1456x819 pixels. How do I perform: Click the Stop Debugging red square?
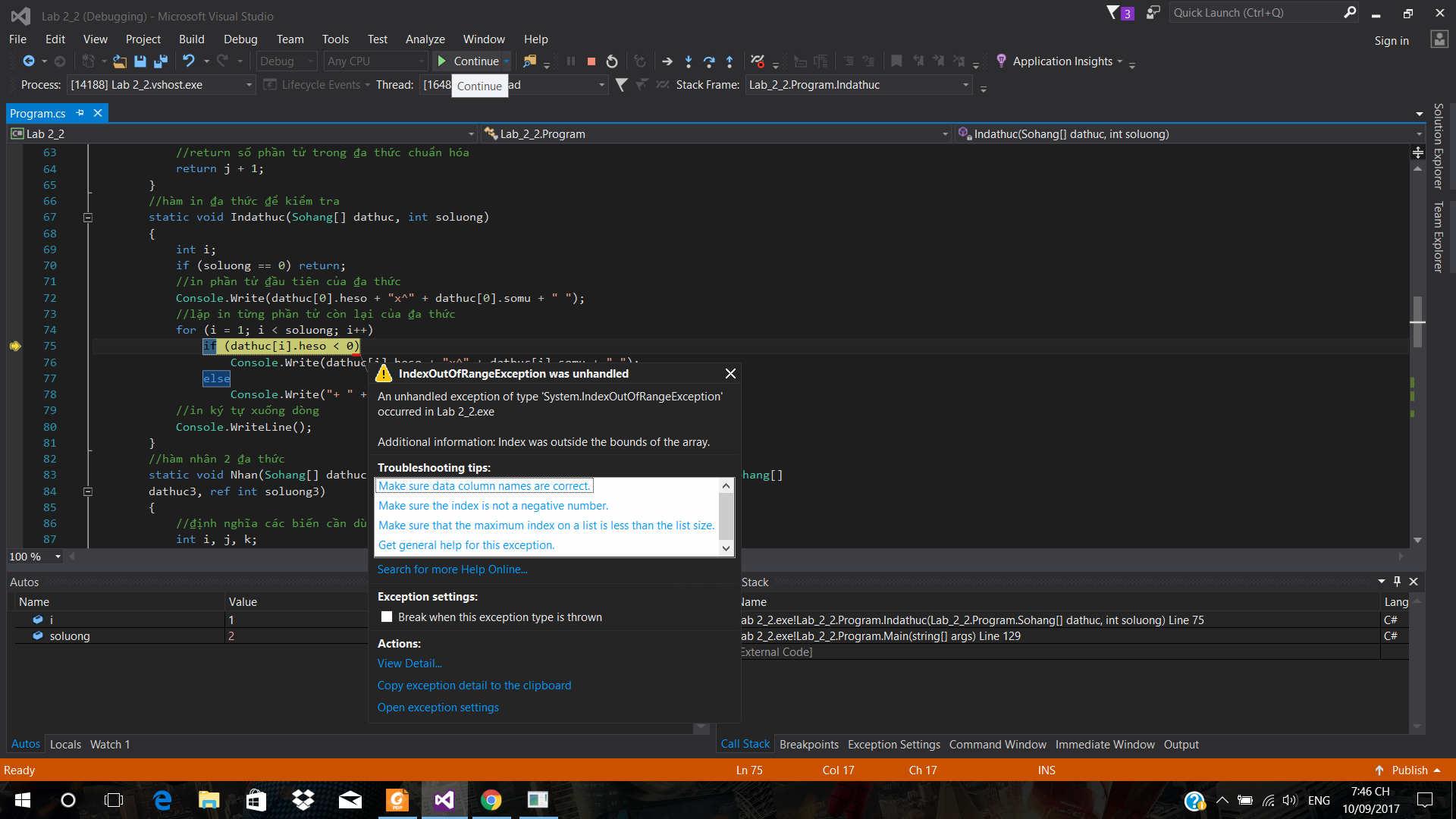click(x=591, y=61)
